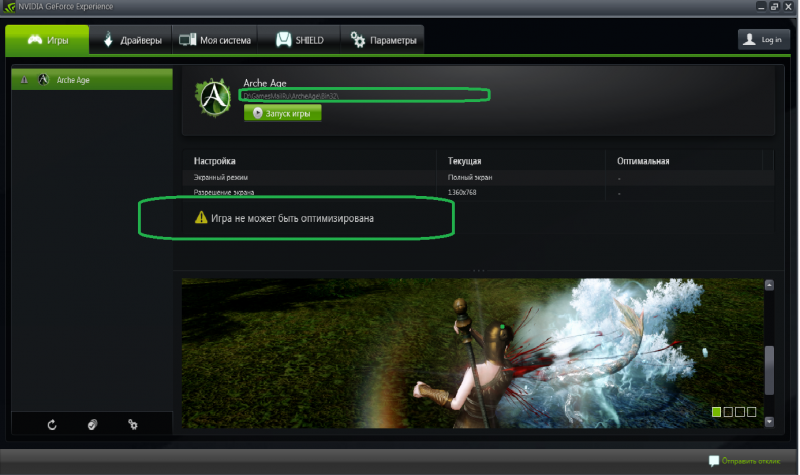Click the Arche Age install path text
This screenshot has width=800, height=475.
[291, 96]
